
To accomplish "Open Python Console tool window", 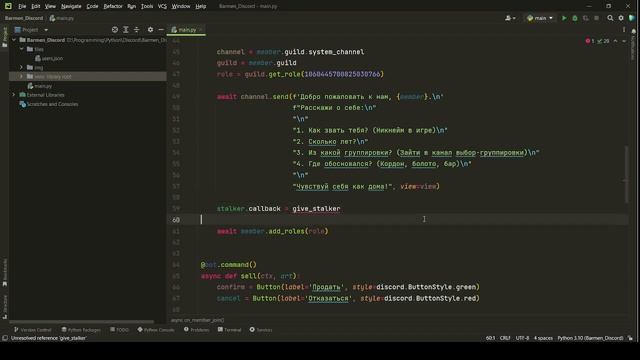I will [156, 330].
